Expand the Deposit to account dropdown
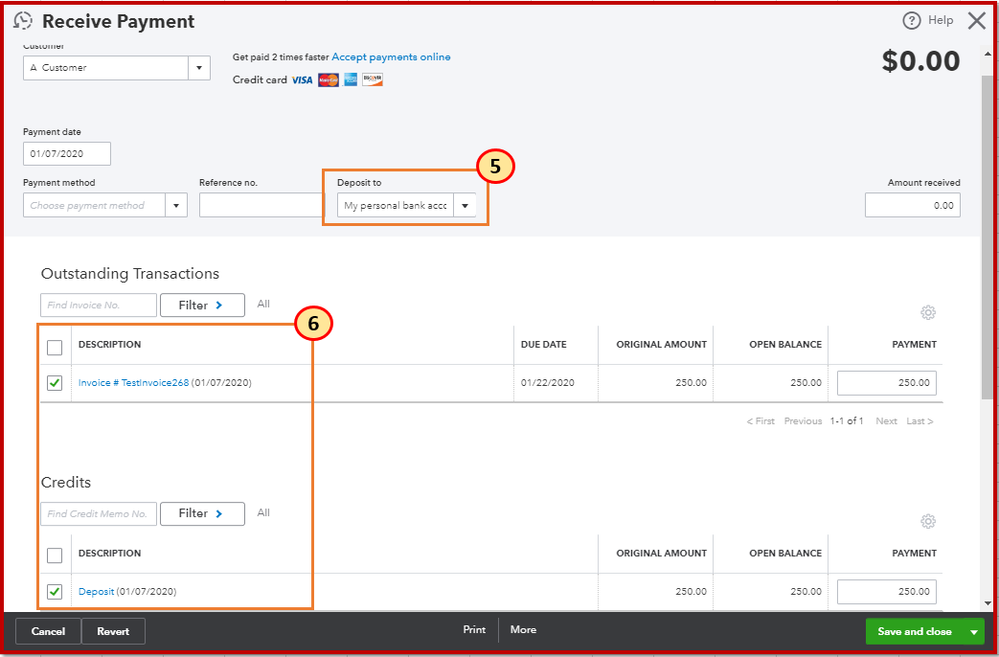Screen dimensions: 999x657 pos(465,205)
